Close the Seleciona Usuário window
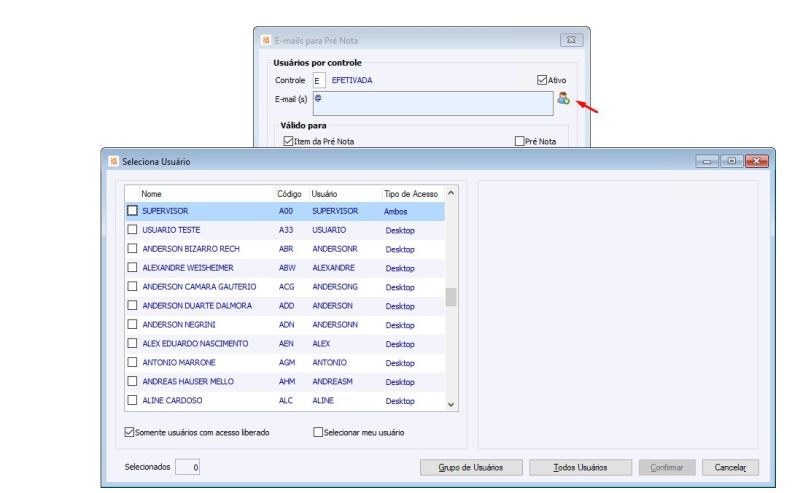This screenshot has width=800, height=493. coord(757,161)
